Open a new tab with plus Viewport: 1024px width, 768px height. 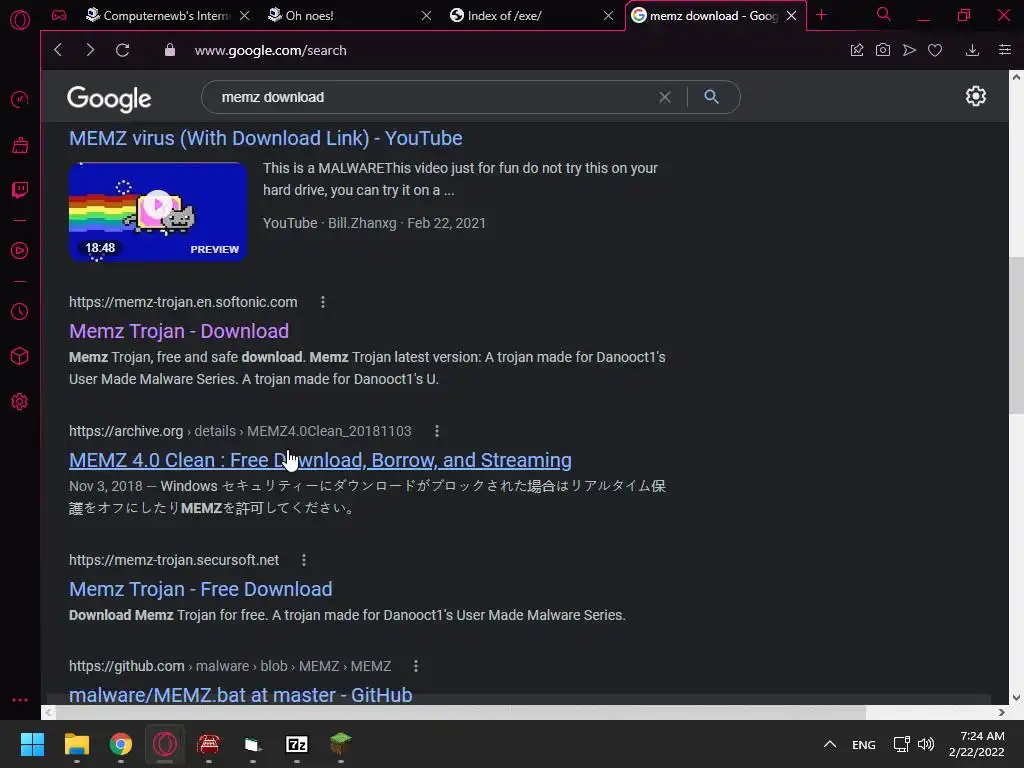(x=822, y=15)
